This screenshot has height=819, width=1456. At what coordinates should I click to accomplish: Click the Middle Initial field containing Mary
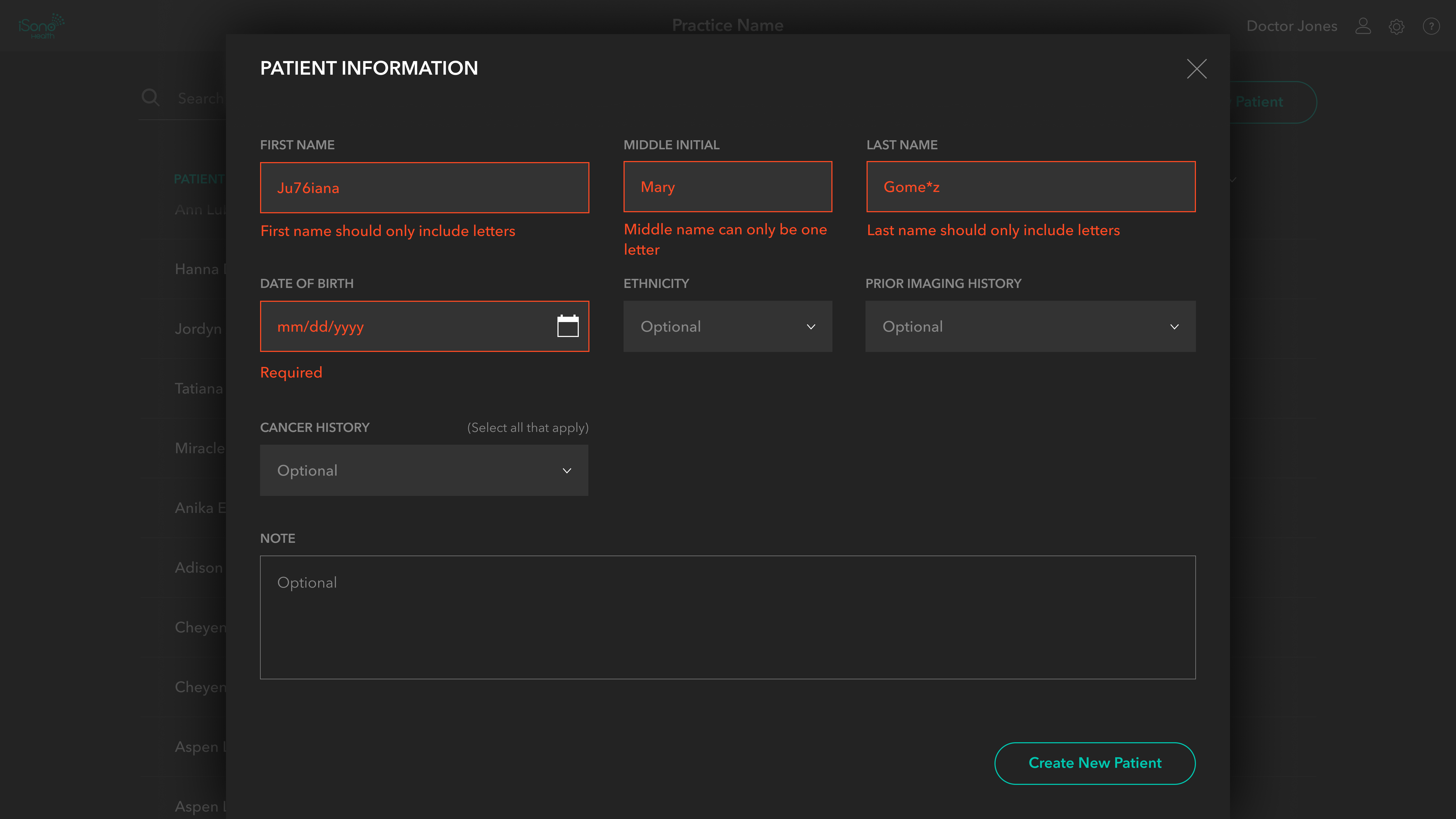pos(727,187)
